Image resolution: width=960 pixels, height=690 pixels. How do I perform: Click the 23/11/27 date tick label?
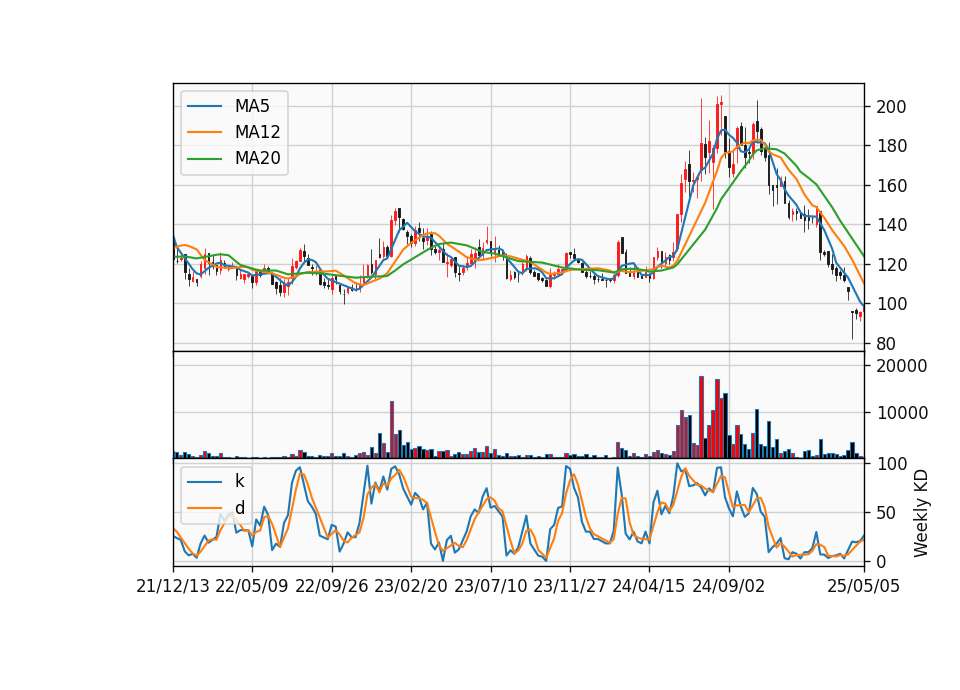pos(569,586)
